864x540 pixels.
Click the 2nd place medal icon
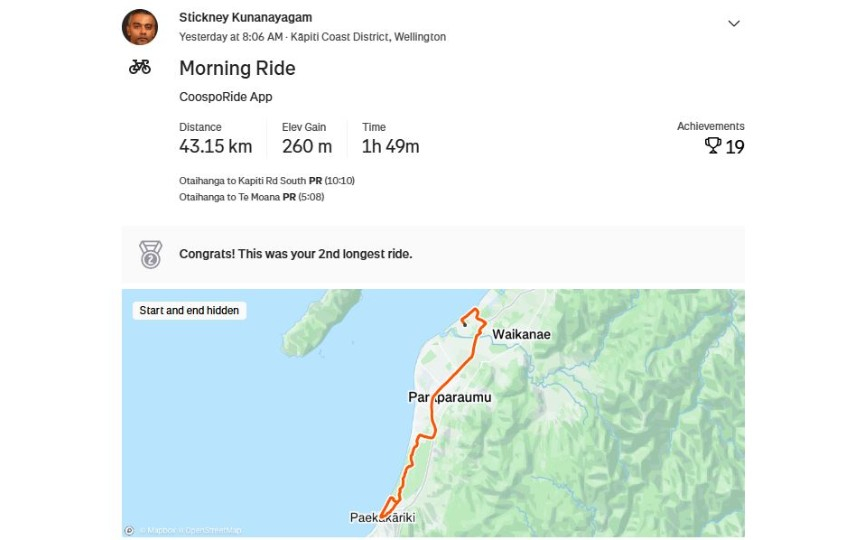pos(150,254)
